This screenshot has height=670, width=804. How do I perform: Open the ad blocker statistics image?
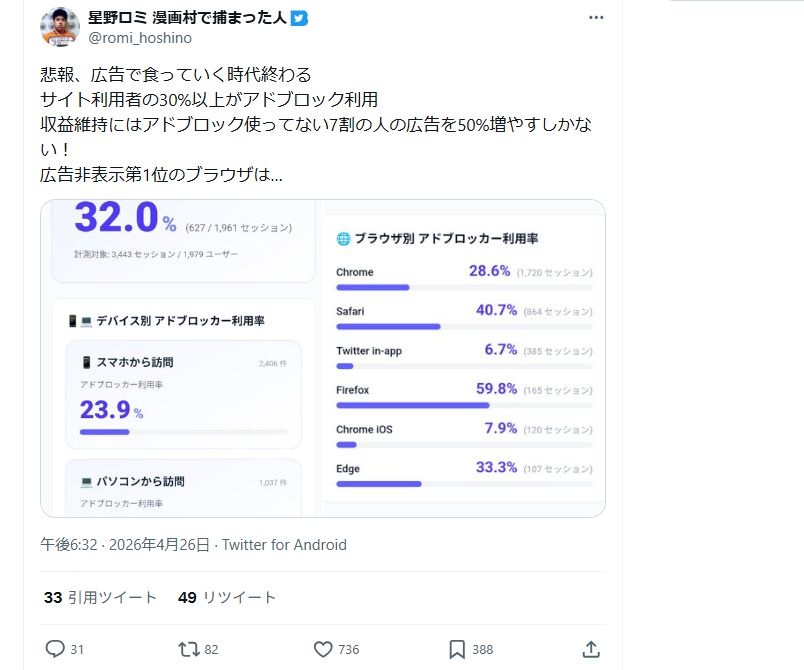pyautogui.click(x=322, y=358)
